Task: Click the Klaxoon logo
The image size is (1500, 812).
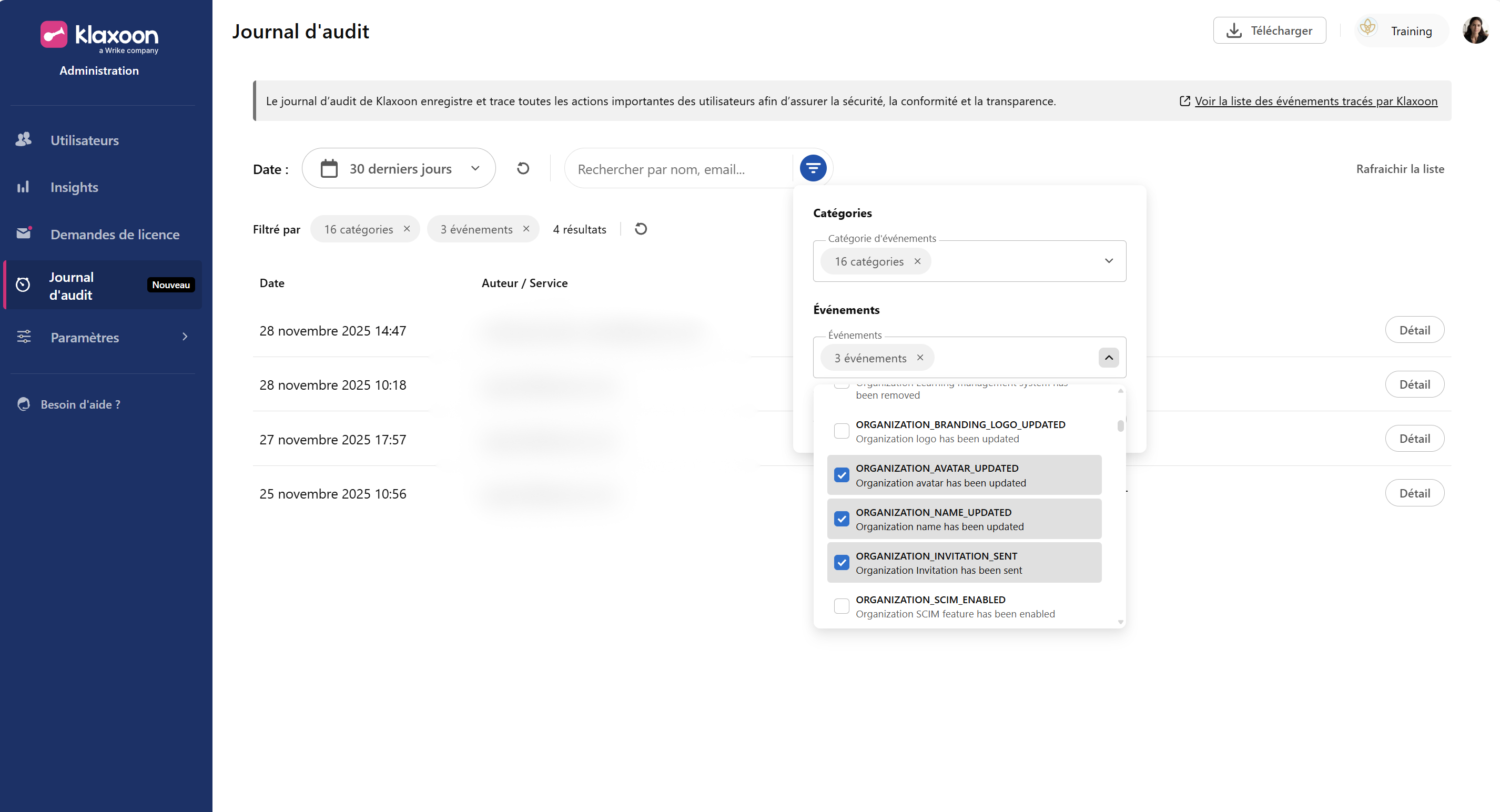Action: [x=99, y=36]
